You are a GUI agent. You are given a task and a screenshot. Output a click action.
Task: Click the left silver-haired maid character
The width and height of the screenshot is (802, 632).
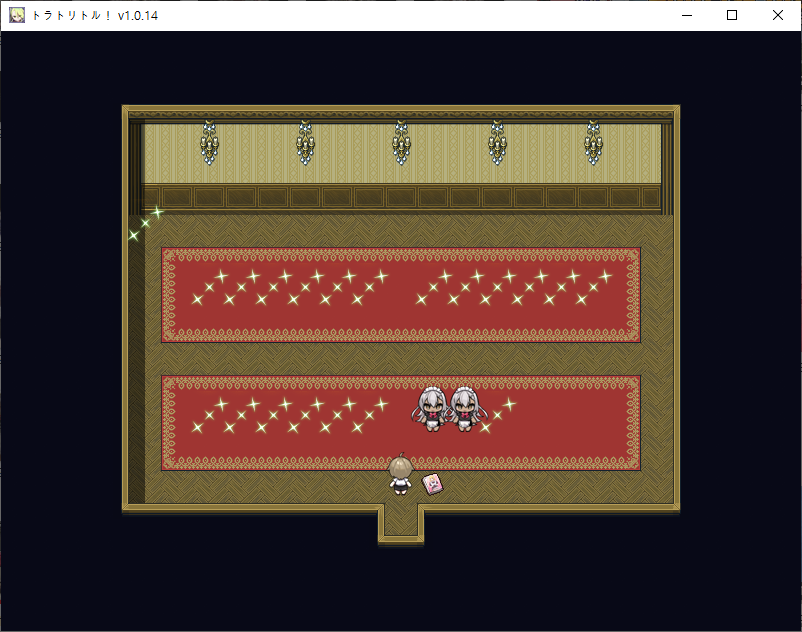click(431, 409)
